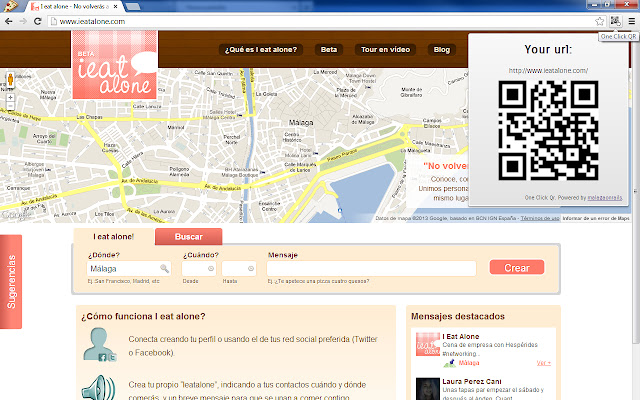The height and width of the screenshot is (400, 640).
Task: Click Laura Perez Cani message name
Action: [471, 381]
